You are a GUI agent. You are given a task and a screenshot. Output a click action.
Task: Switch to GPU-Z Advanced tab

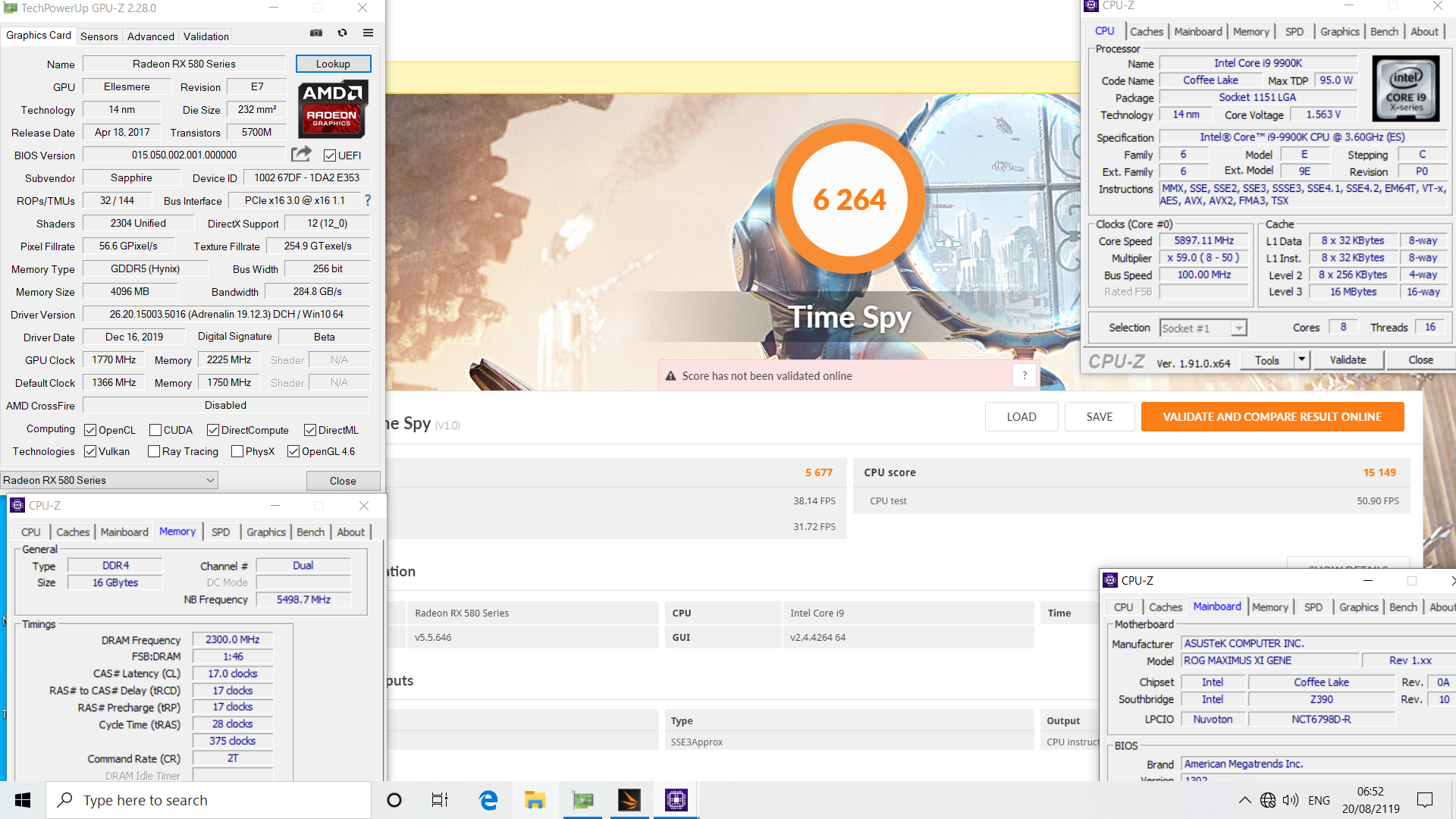click(151, 36)
